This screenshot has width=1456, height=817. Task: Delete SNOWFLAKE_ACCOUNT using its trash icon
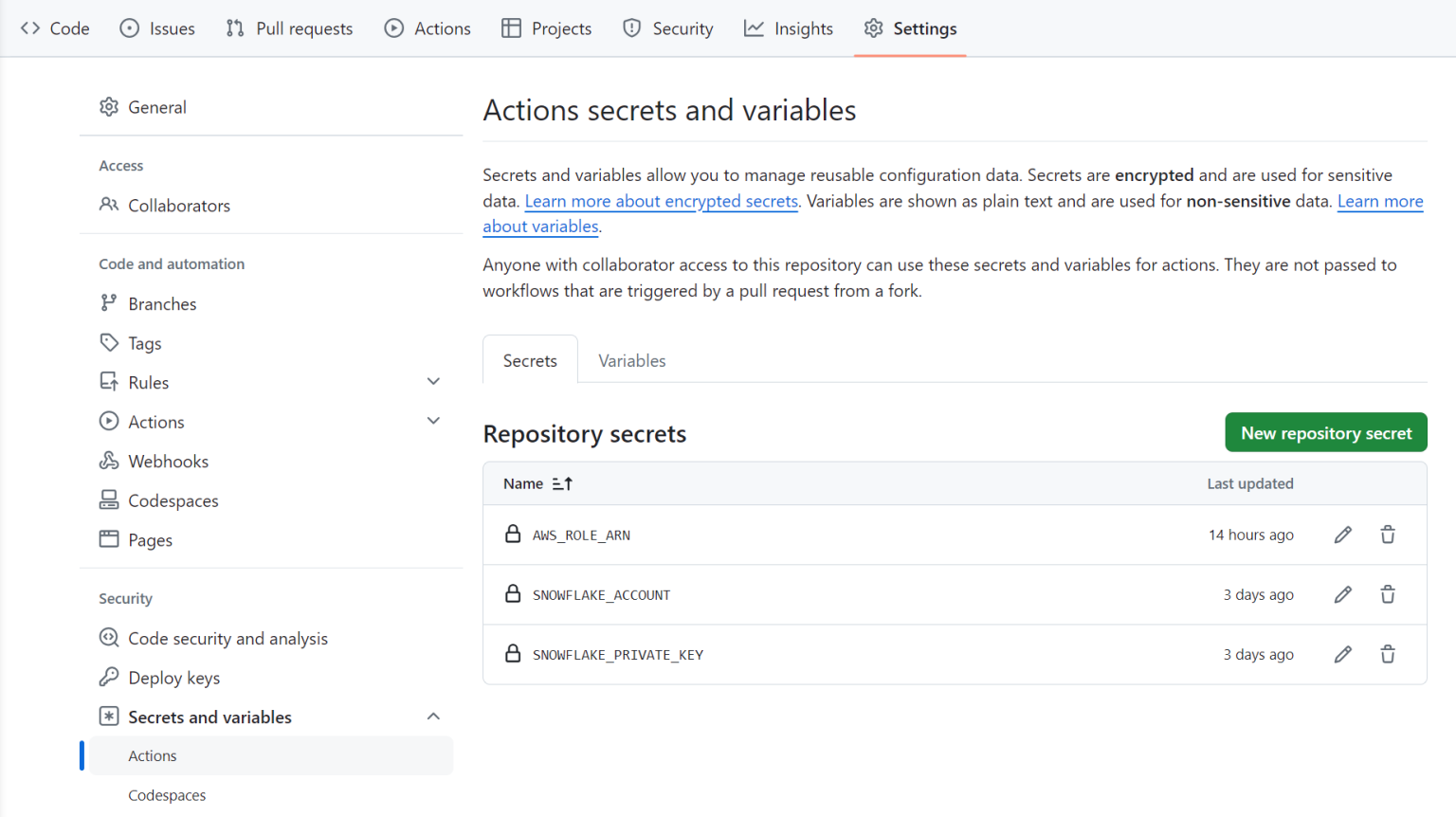click(1387, 594)
